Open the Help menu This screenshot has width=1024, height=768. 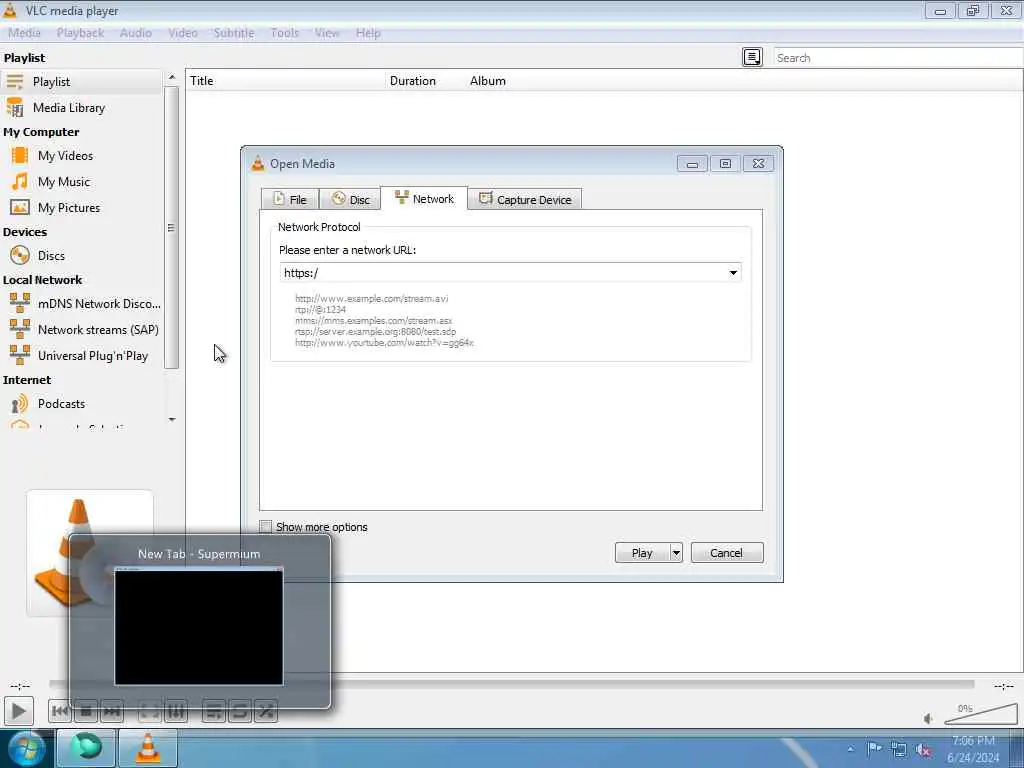(368, 33)
